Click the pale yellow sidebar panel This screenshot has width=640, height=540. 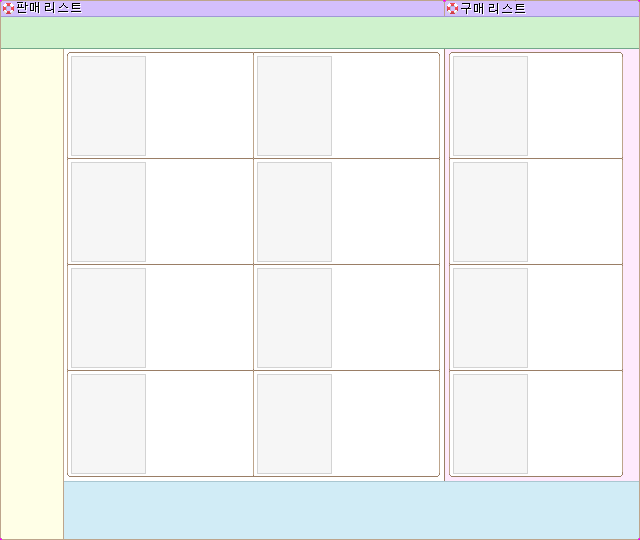click(32, 294)
